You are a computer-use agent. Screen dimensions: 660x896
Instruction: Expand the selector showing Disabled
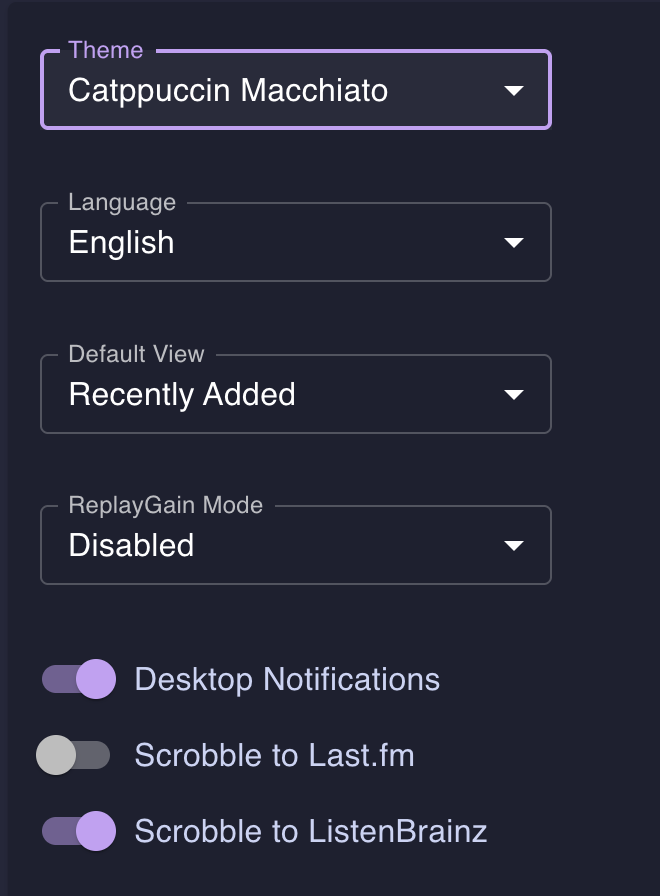[x=280, y=546]
